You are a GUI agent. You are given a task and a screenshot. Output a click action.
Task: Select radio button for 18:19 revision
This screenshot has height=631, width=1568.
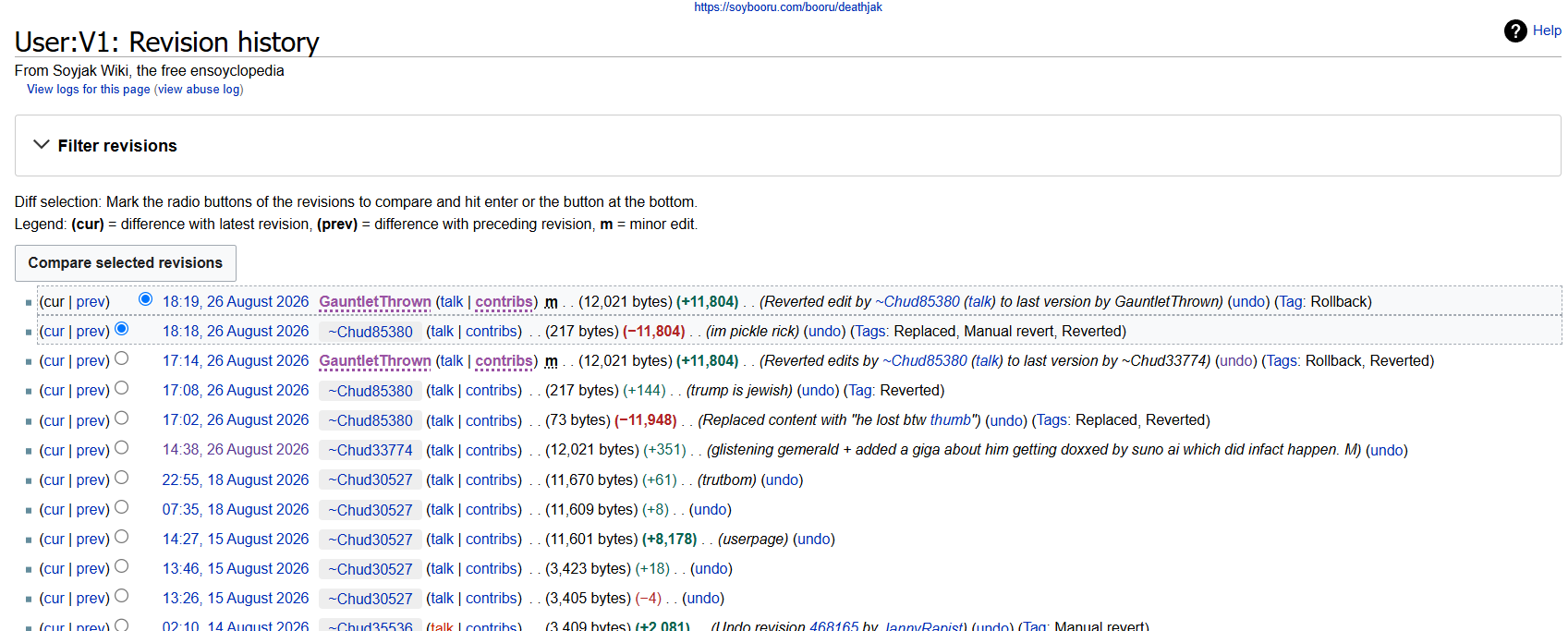tap(145, 299)
